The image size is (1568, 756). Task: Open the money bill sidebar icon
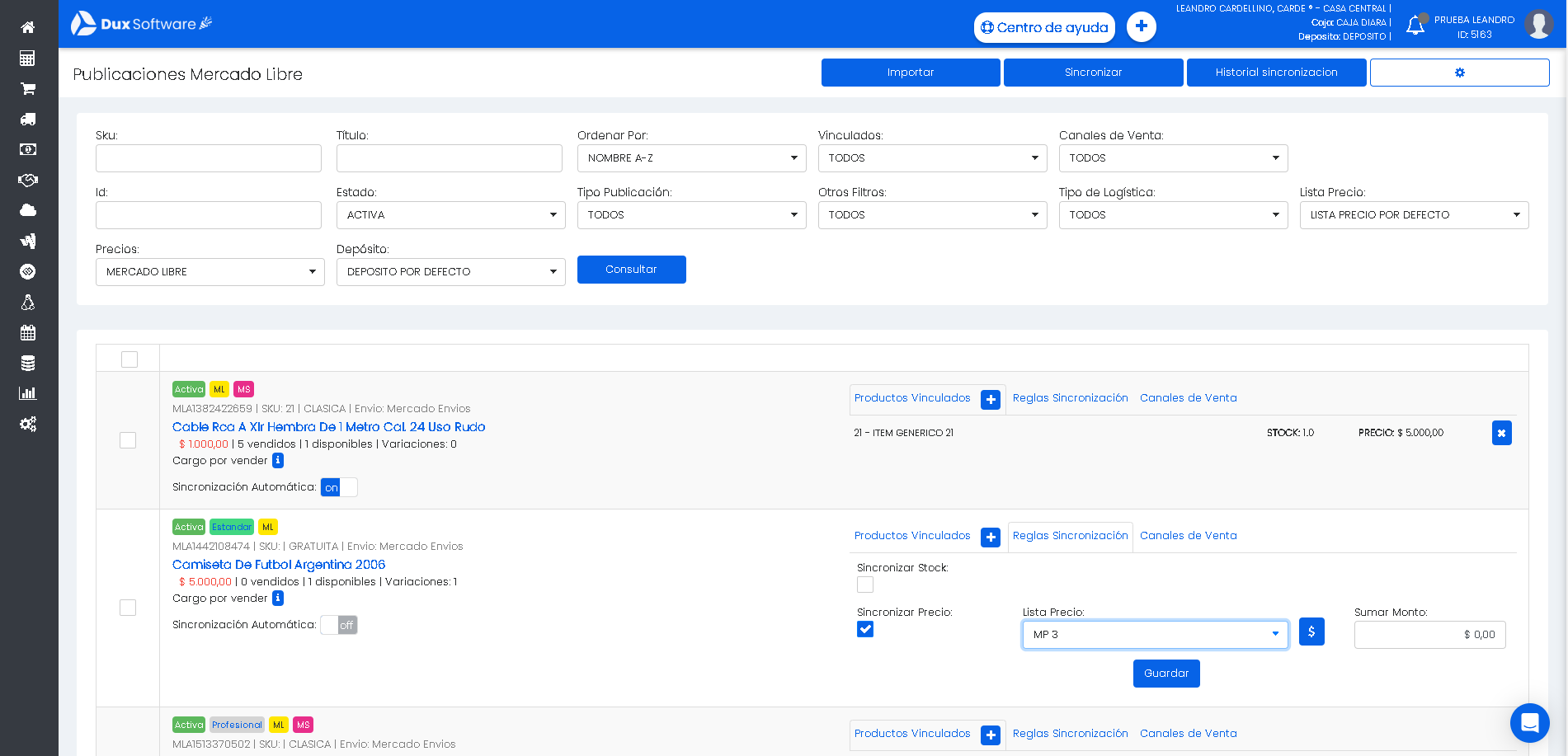tap(28, 149)
